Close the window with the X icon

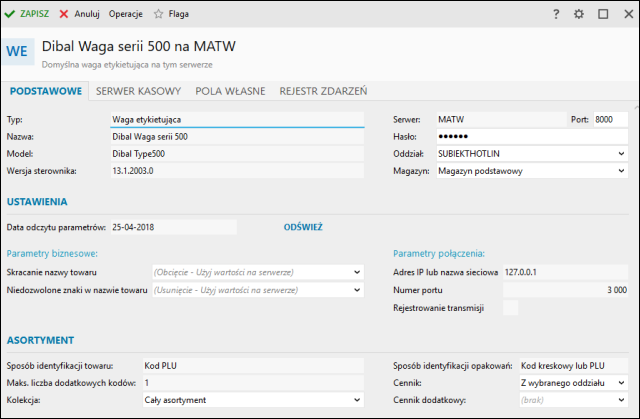click(626, 14)
